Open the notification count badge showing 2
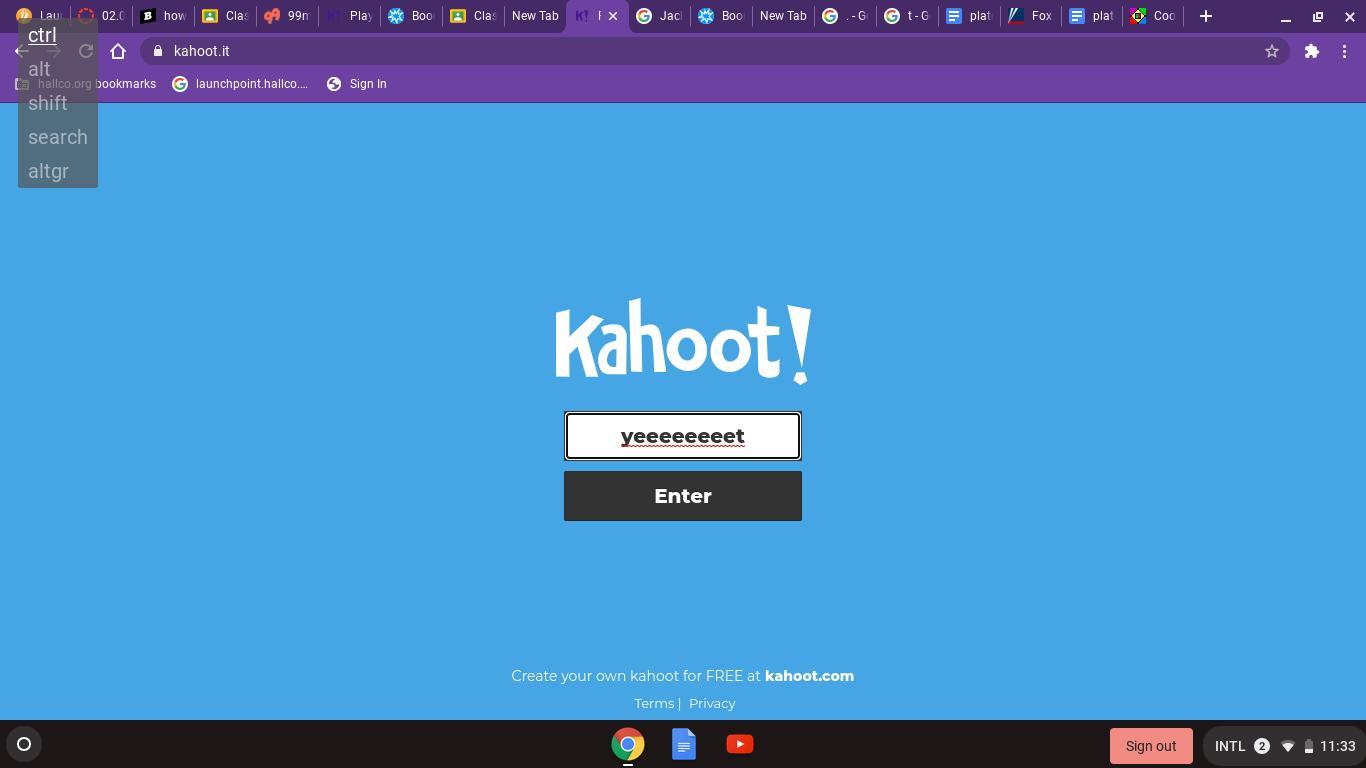 [1262, 746]
